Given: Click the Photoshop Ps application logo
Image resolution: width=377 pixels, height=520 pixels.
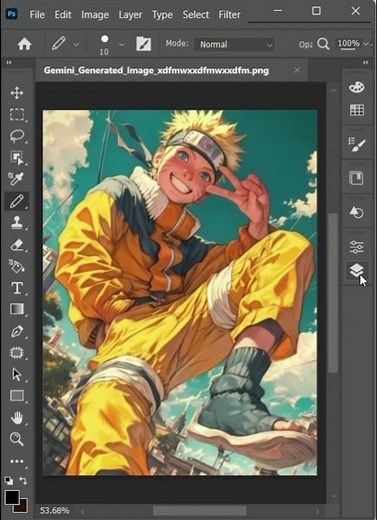Looking at the screenshot, I should (x=12, y=14).
